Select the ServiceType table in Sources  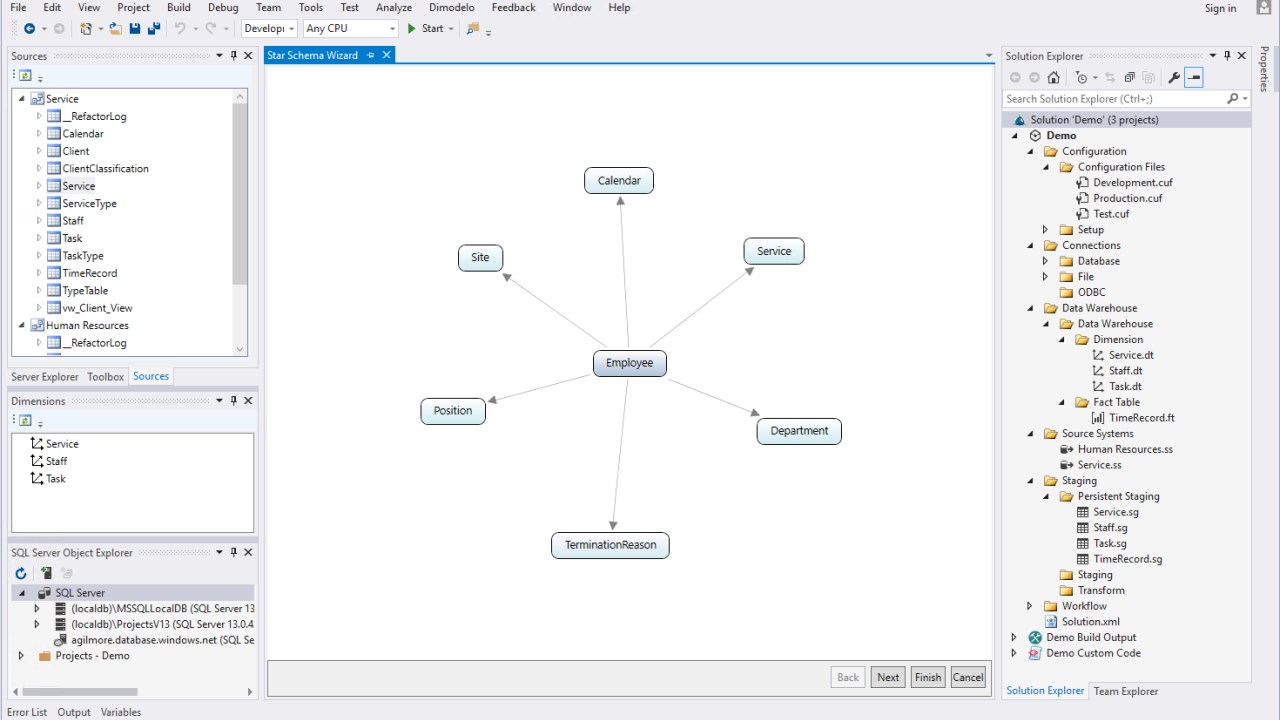89,203
